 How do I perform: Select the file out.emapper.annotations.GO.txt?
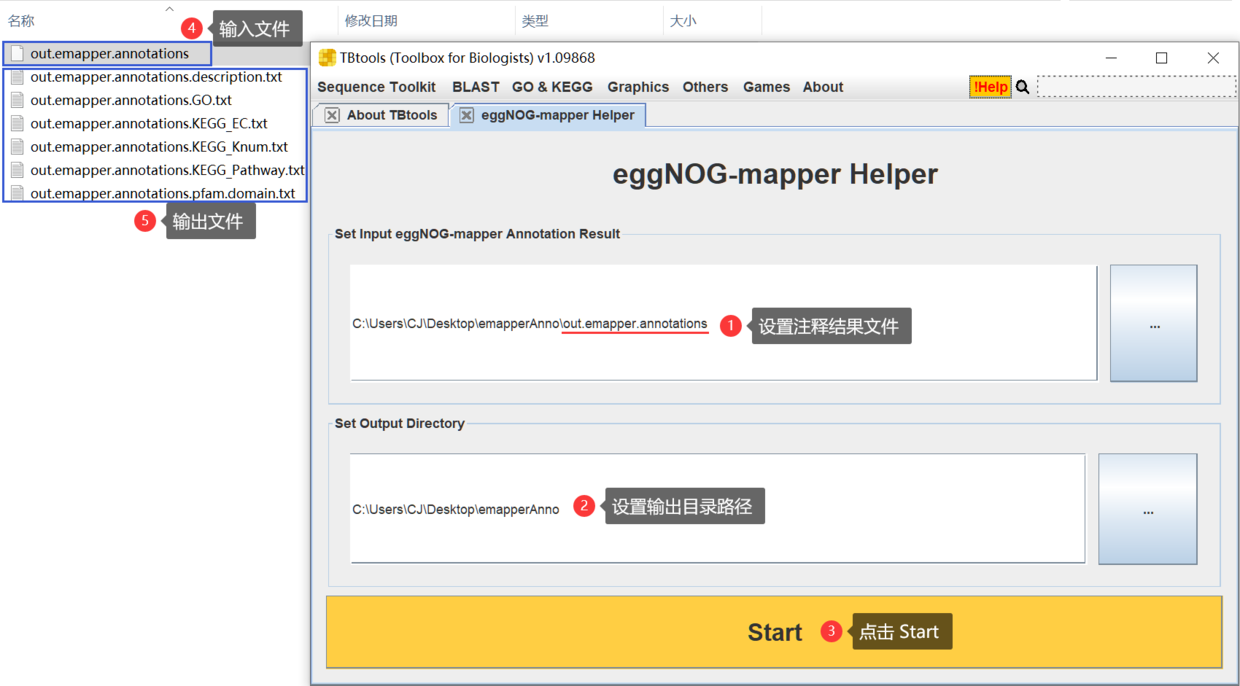click(x=131, y=100)
